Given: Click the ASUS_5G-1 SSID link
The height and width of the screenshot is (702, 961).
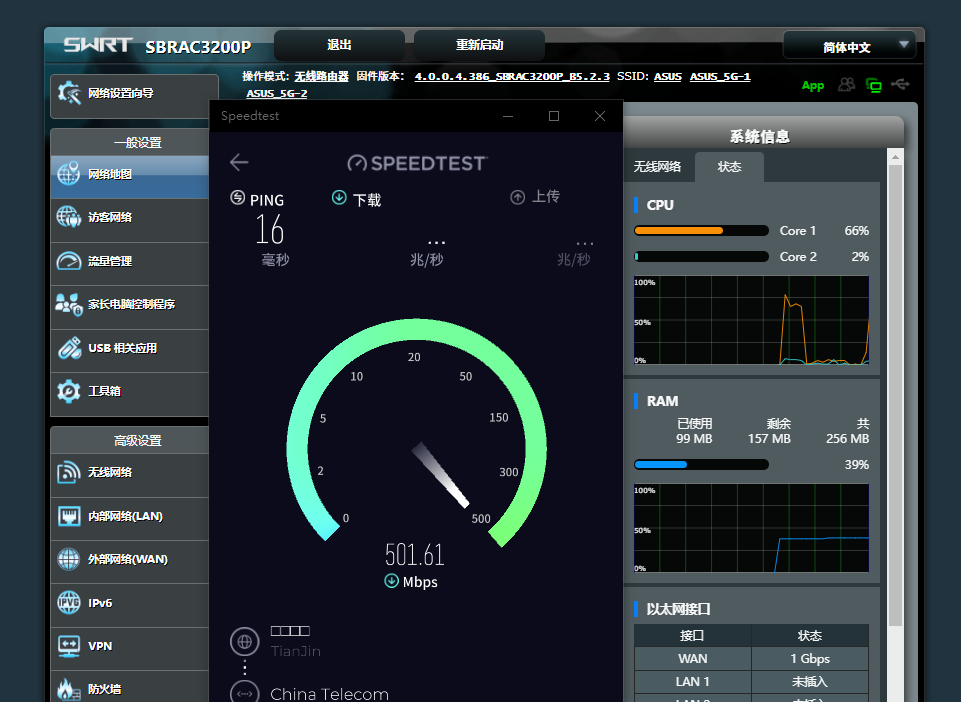Looking at the screenshot, I should [720, 76].
